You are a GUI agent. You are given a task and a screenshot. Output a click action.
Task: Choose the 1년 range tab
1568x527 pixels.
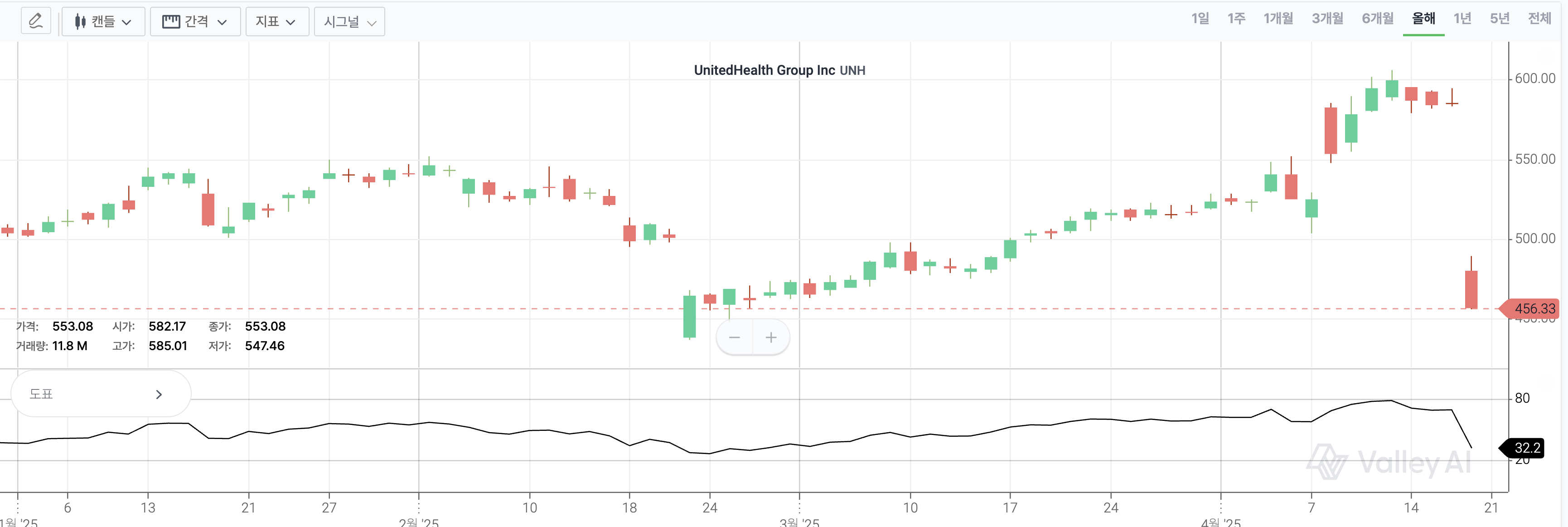[1462, 19]
